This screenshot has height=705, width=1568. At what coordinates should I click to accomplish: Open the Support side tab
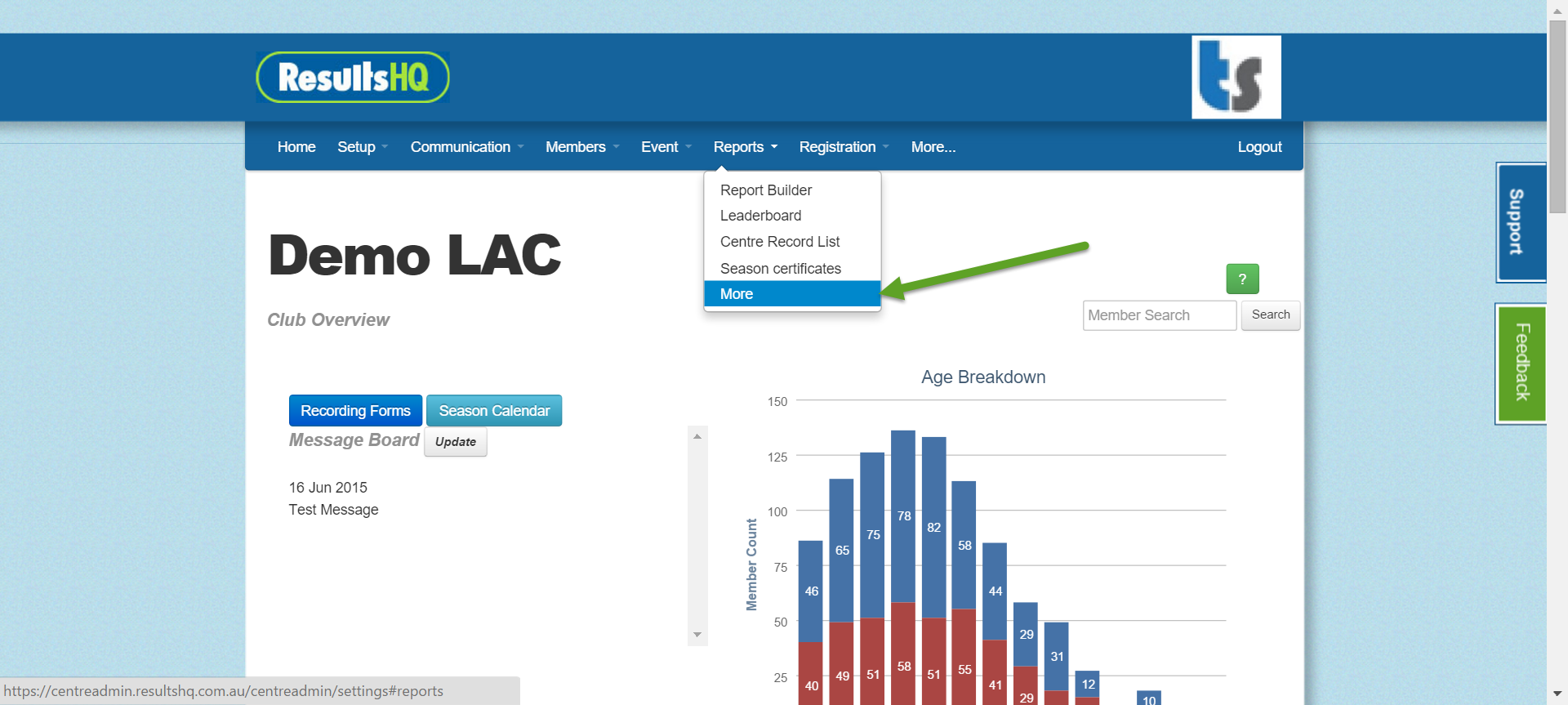[1521, 222]
